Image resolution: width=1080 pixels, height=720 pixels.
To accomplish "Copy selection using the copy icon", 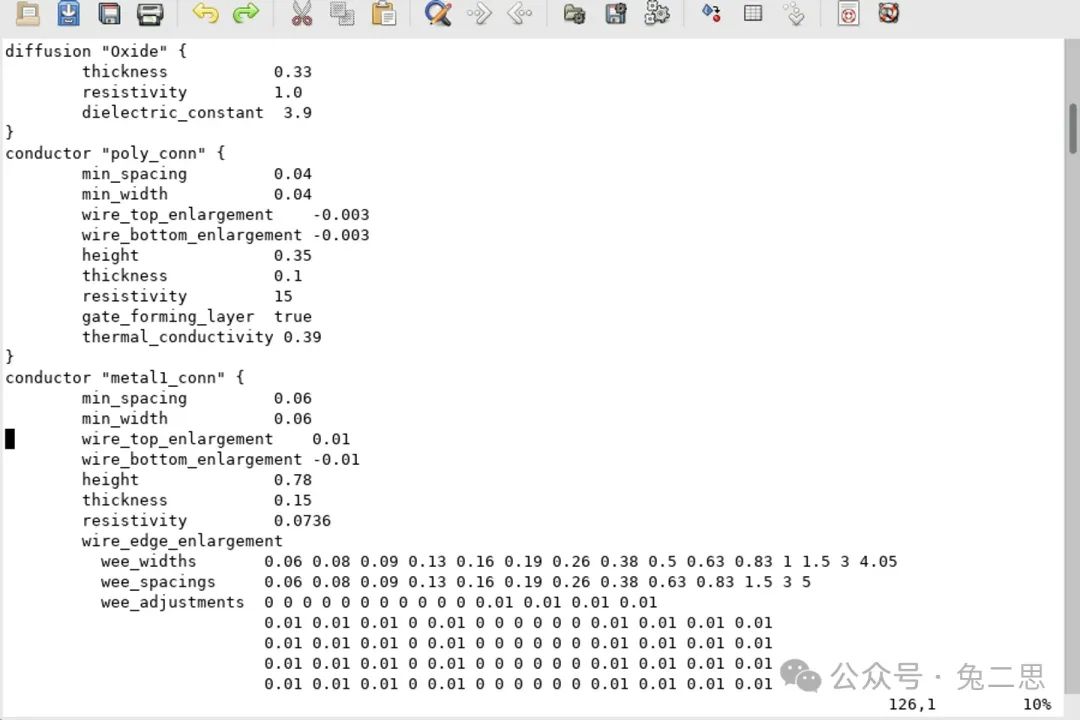I will [x=342, y=13].
